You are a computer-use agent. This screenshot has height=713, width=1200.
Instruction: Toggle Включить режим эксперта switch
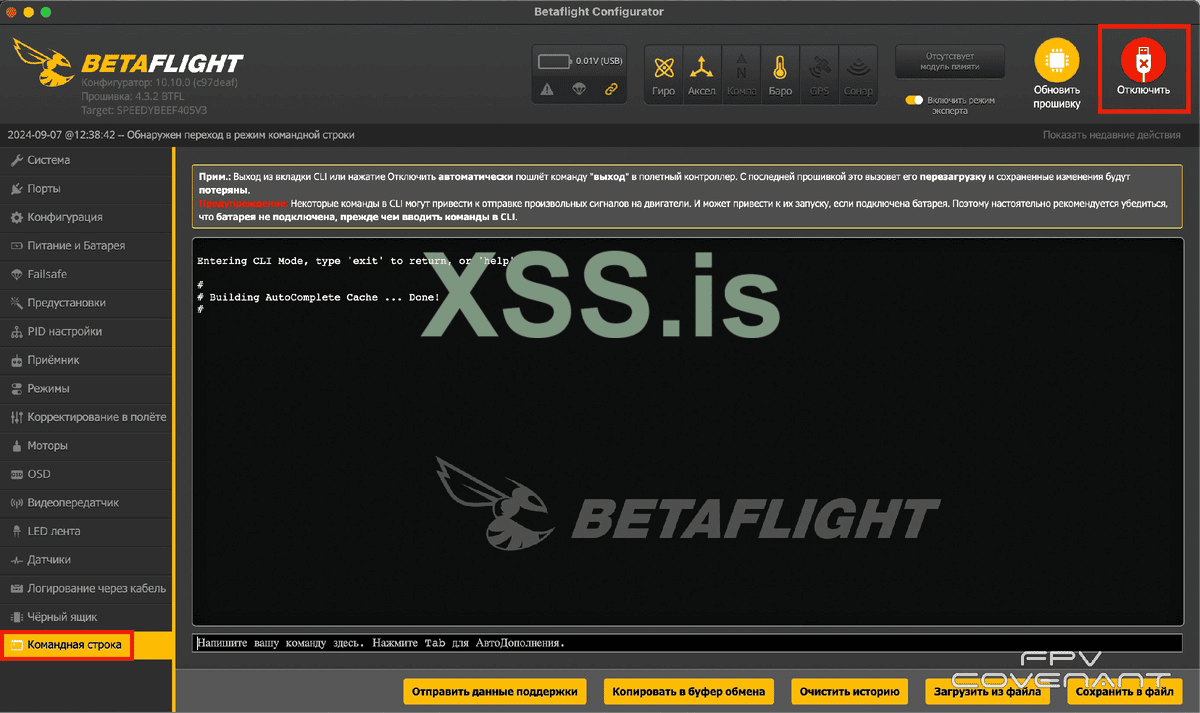coord(914,100)
